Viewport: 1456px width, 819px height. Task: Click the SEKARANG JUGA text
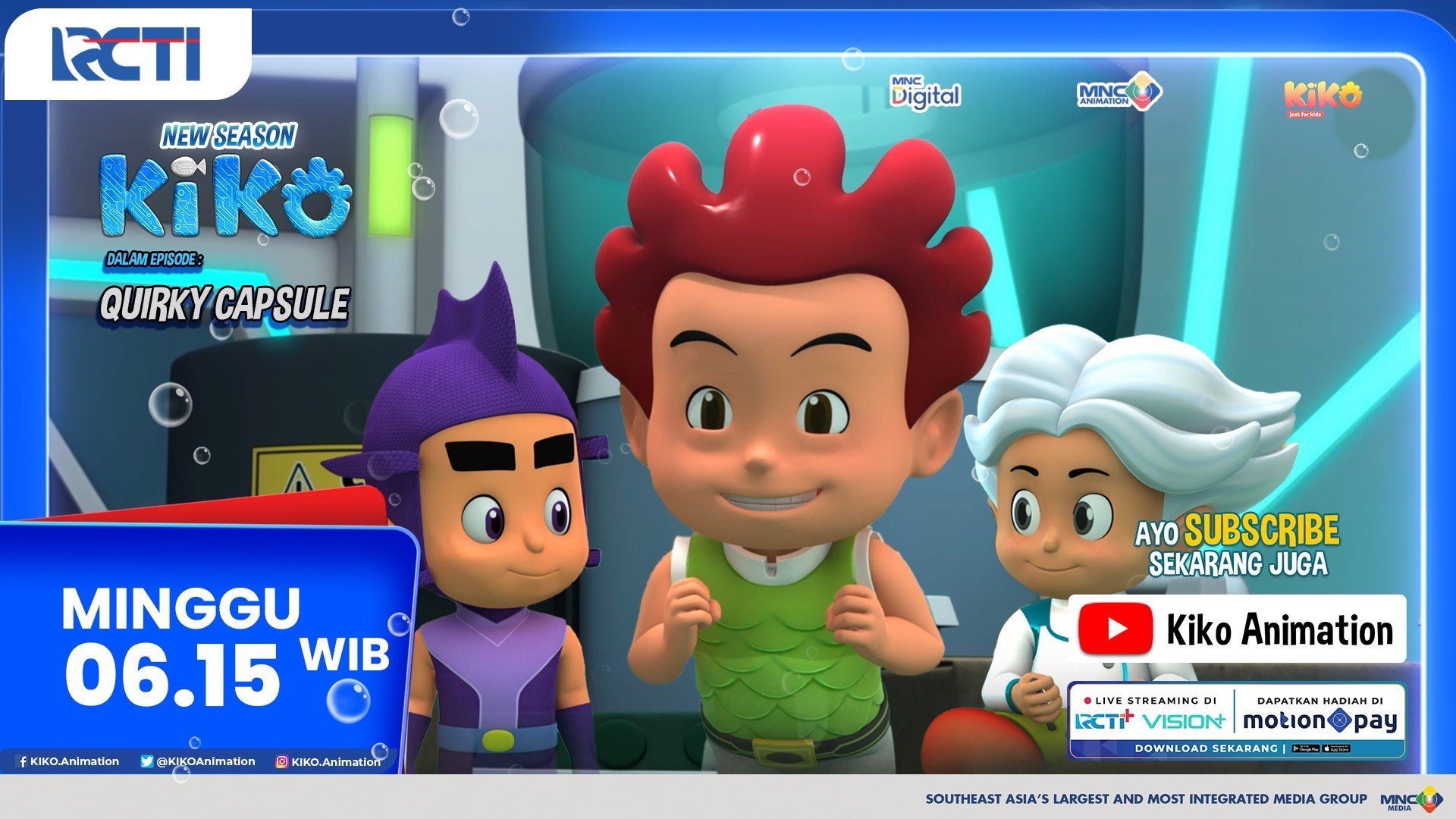(x=1238, y=564)
